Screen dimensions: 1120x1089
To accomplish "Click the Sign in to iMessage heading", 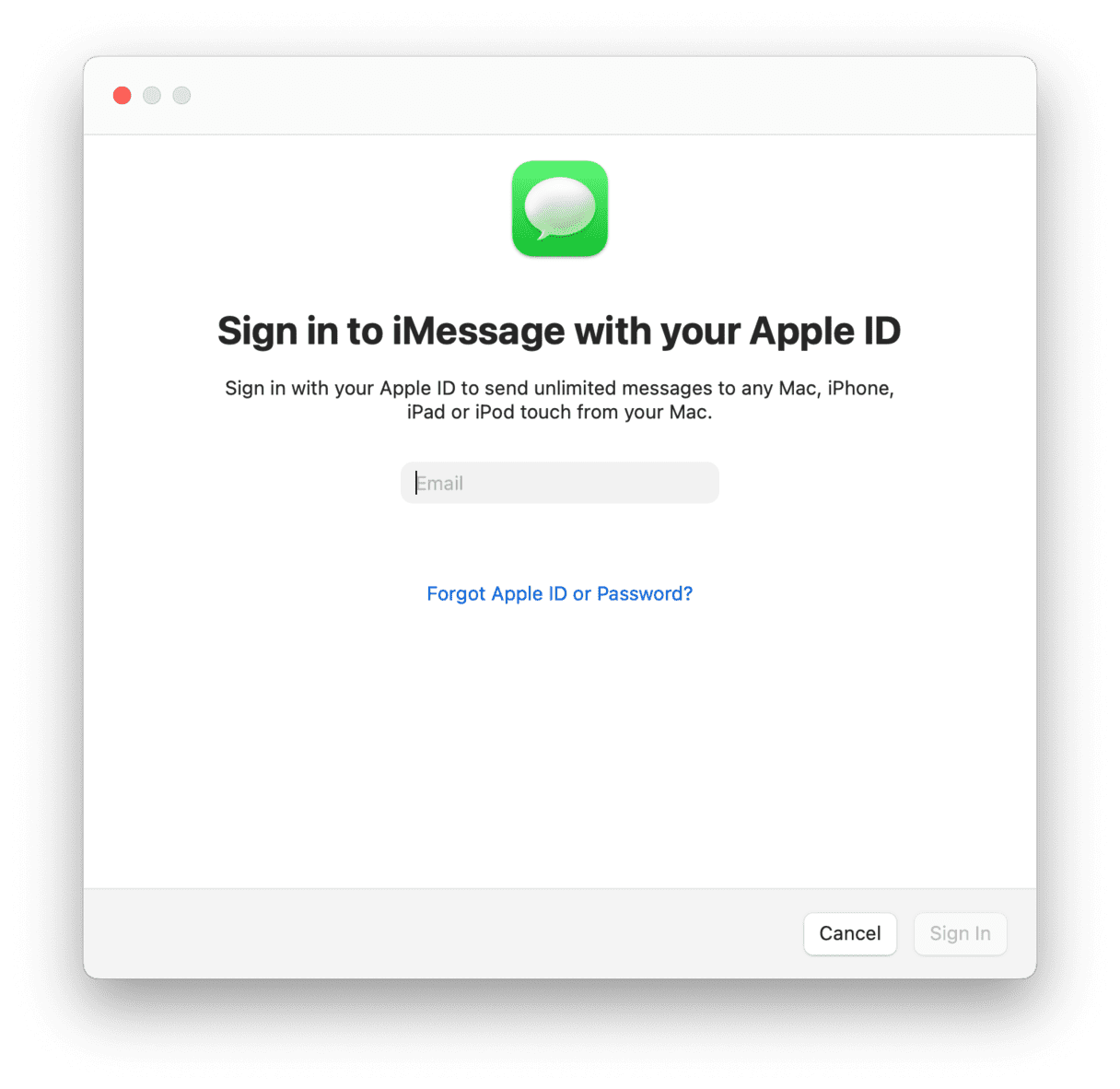I will (559, 331).
